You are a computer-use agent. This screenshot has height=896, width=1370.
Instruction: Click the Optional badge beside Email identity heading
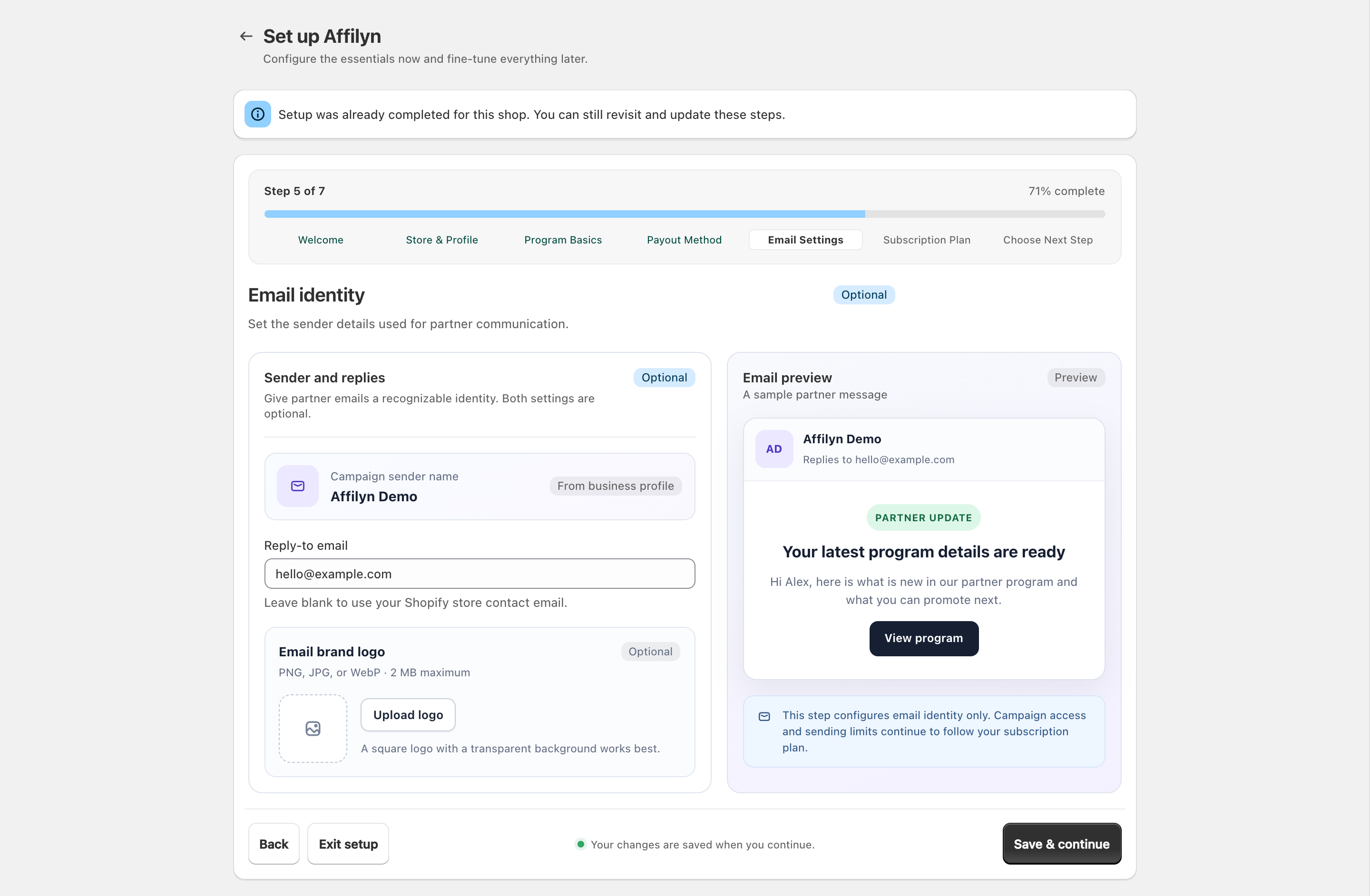click(x=863, y=295)
